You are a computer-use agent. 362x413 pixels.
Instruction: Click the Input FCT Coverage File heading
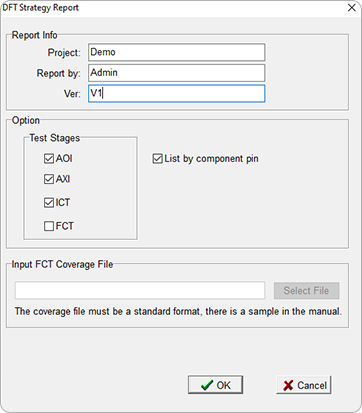pos(62,264)
